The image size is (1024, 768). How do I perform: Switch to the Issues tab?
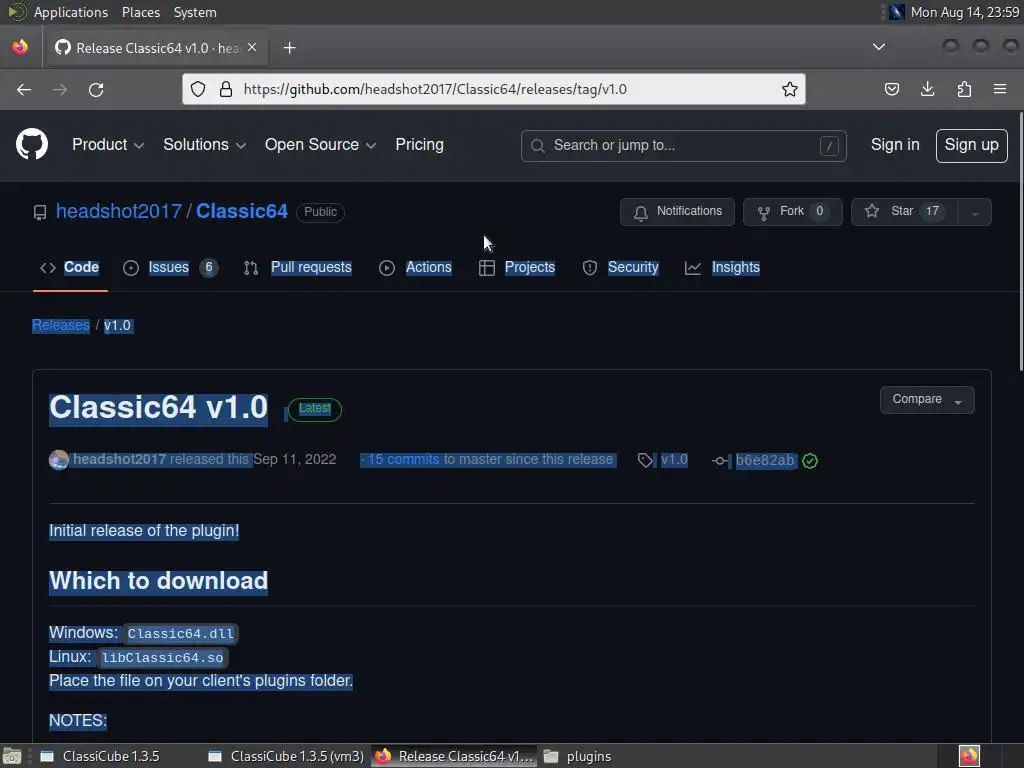click(170, 267)
